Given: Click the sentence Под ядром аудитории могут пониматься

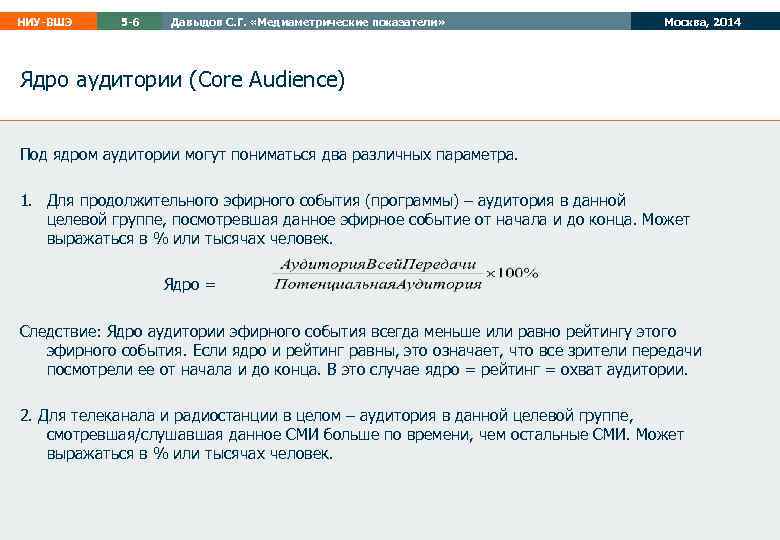Looking at the screenshot, I should tap(269, 155).
